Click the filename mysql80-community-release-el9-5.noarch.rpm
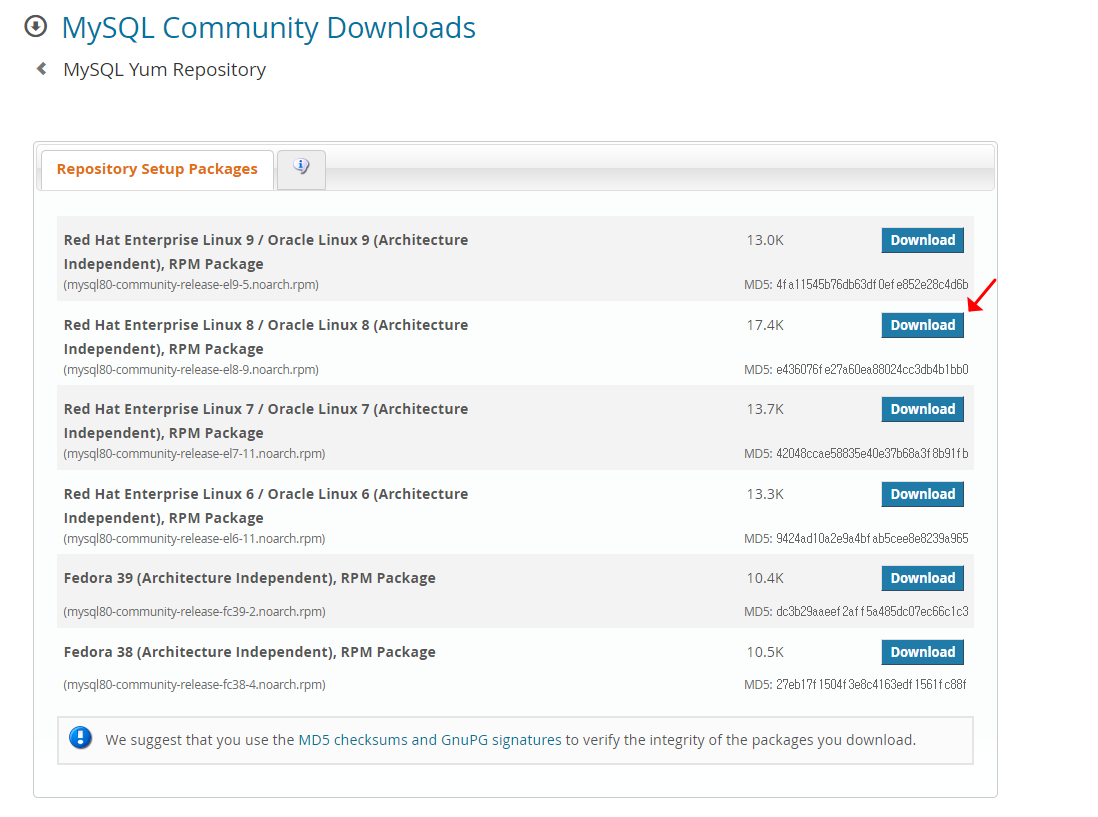Screen dimensions: 1098x817 click(191, 285)
